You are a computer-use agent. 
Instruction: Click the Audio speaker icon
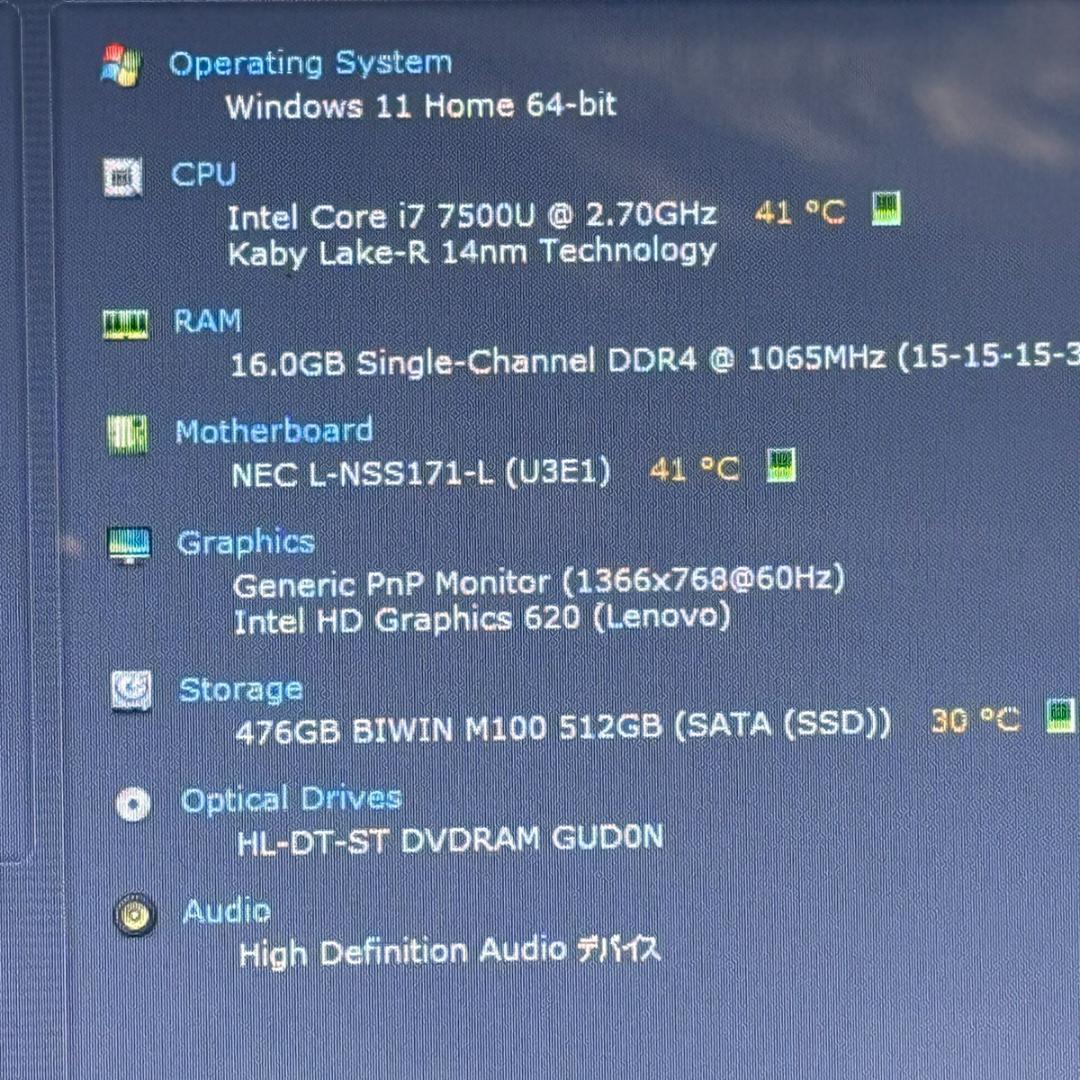pyautogui.click(x=134, y=915)
